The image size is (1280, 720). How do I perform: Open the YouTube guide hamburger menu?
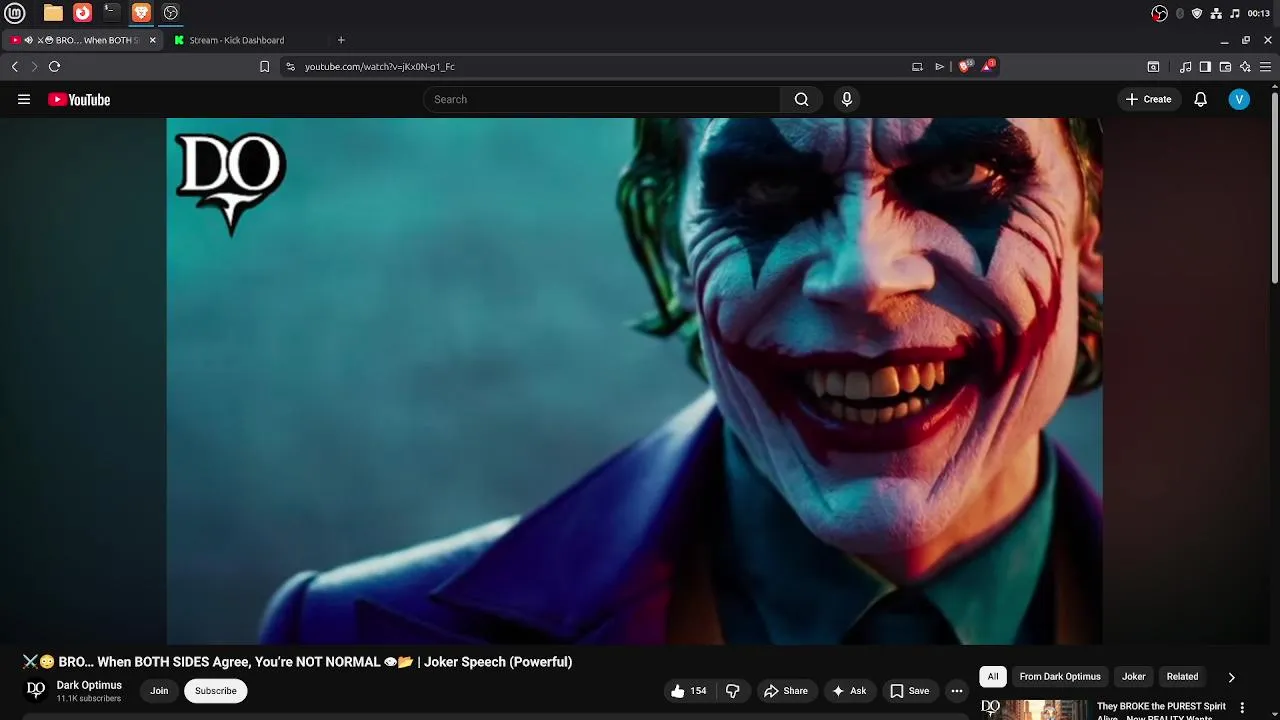[x=24, y=99]
